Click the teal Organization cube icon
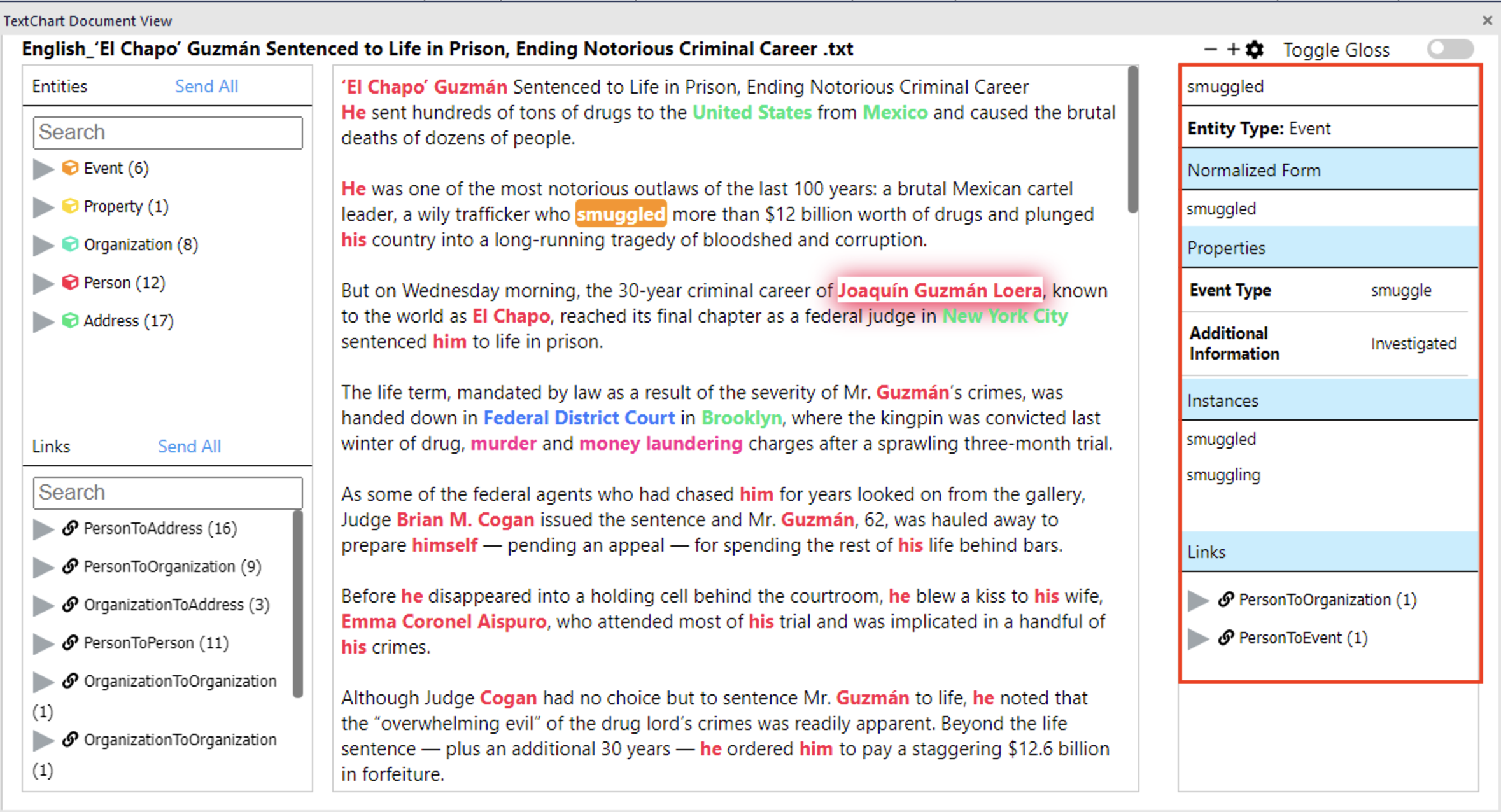Screen dimensions: 1501x812 coord(70,244)
